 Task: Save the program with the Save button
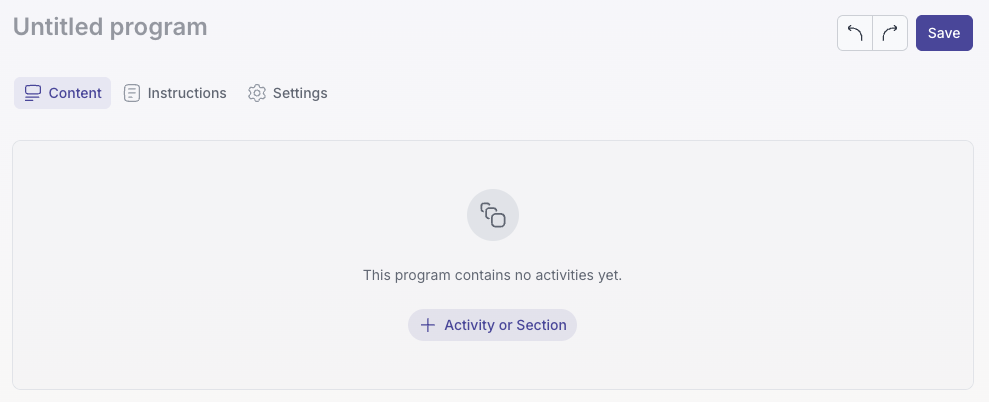(x=944, y=33)
